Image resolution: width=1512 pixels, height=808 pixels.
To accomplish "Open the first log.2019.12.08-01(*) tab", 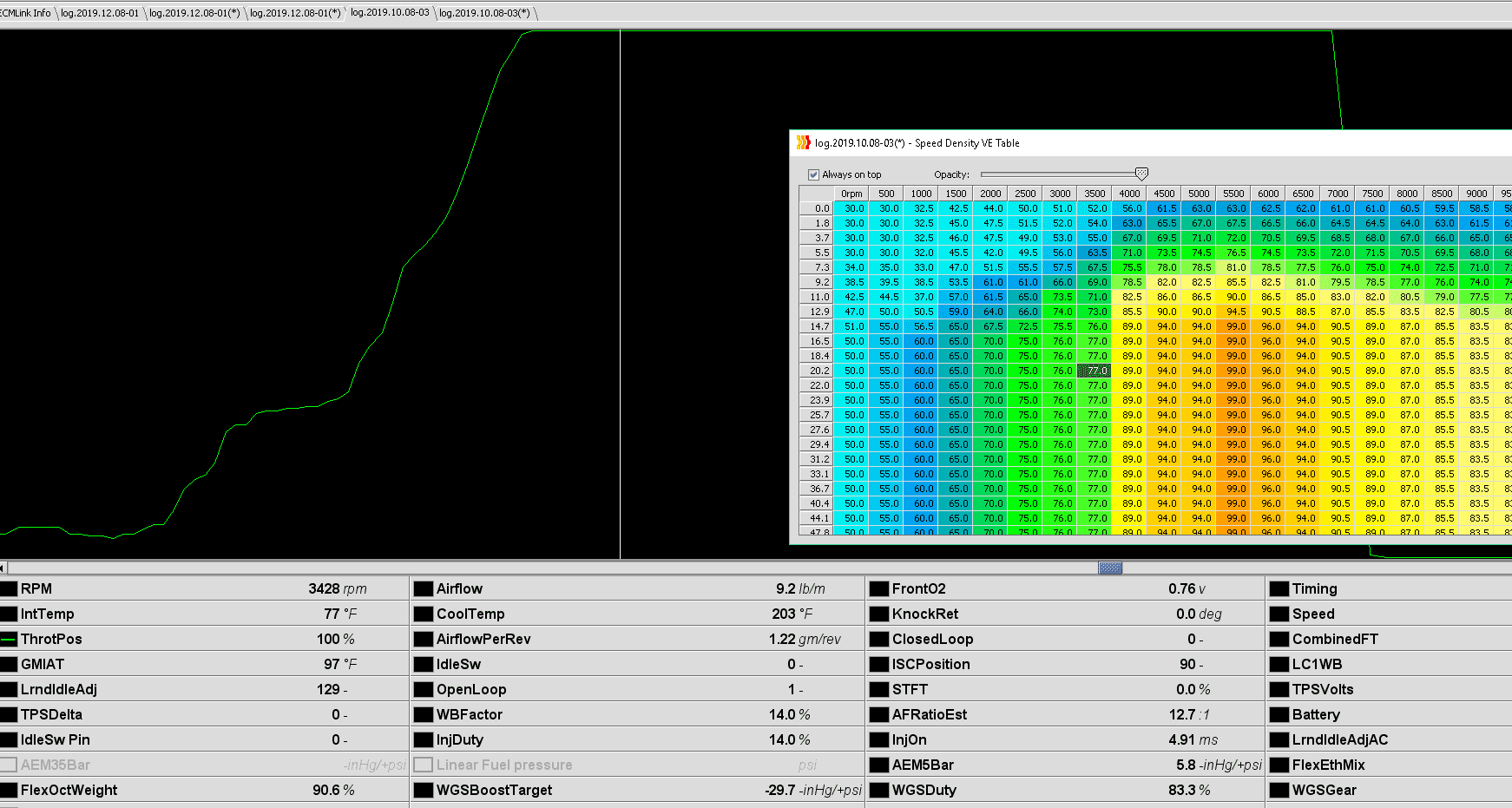I will pos(194,13).
